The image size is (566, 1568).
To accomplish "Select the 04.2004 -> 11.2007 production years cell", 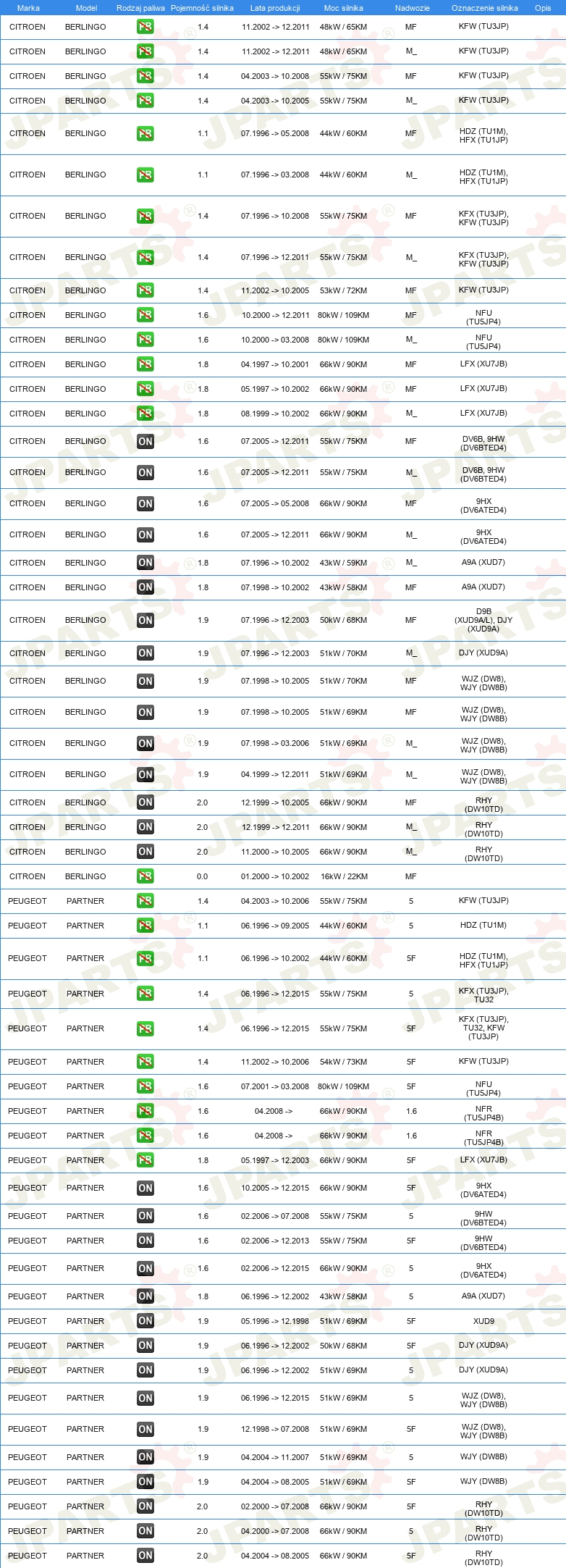I will (x=275, y=1457).
